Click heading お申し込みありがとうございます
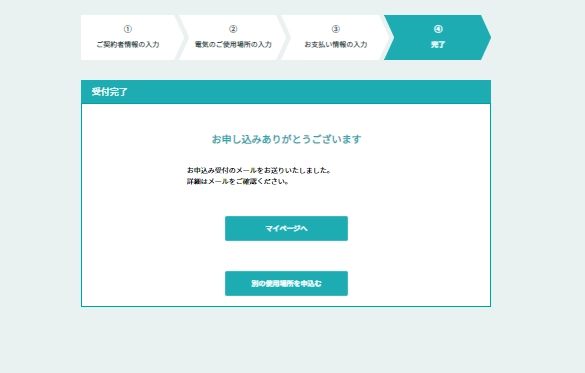The image size is (585, 373). coord(287,139)
